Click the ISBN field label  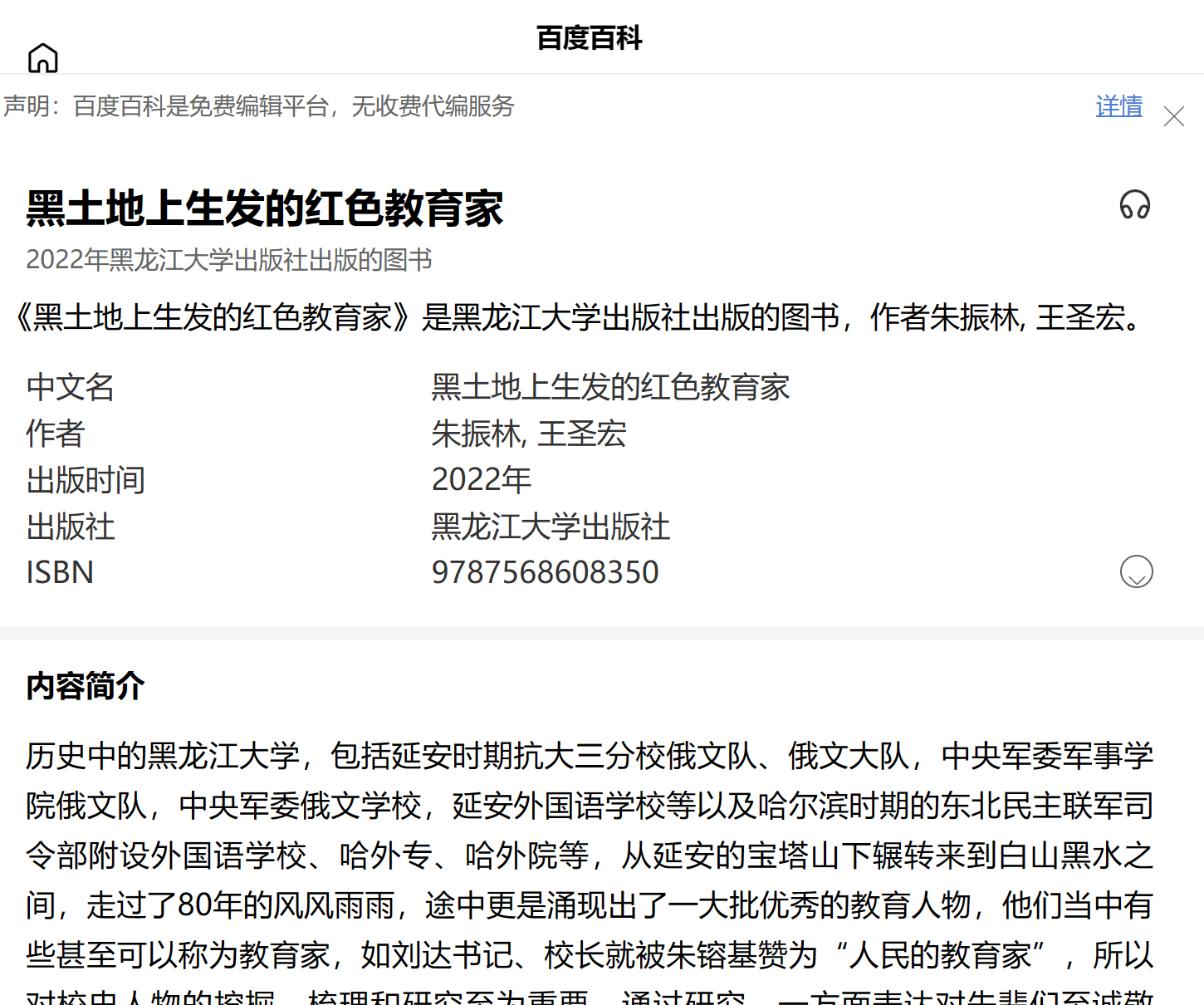coord(60,572)
